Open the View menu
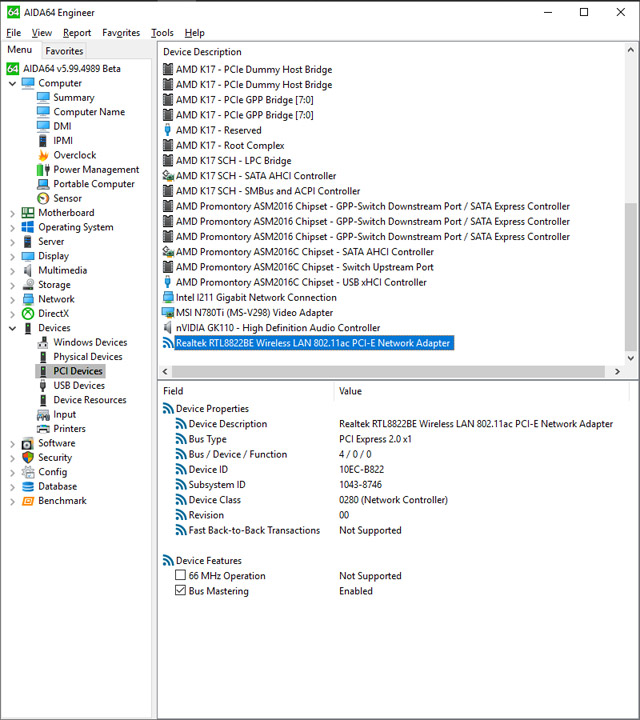640x720 pixels. 42,33
